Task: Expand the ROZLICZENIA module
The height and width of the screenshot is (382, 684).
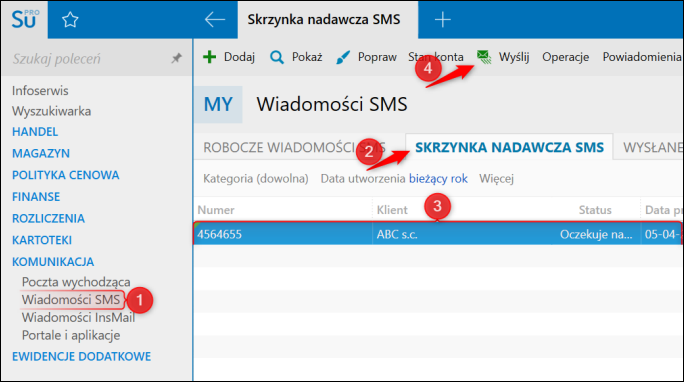Action: pos(48,218)
